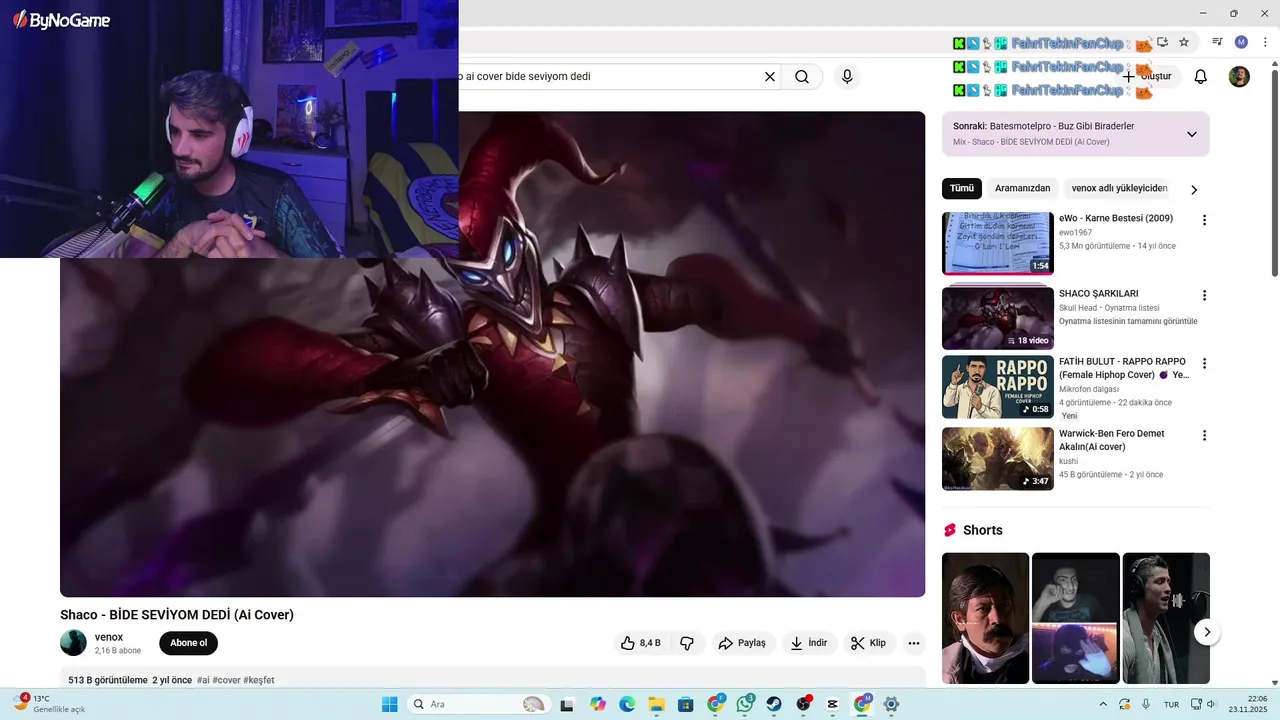Open CapCut from the taskbar
Screen dimensions: 1280x720
point(833,704)
